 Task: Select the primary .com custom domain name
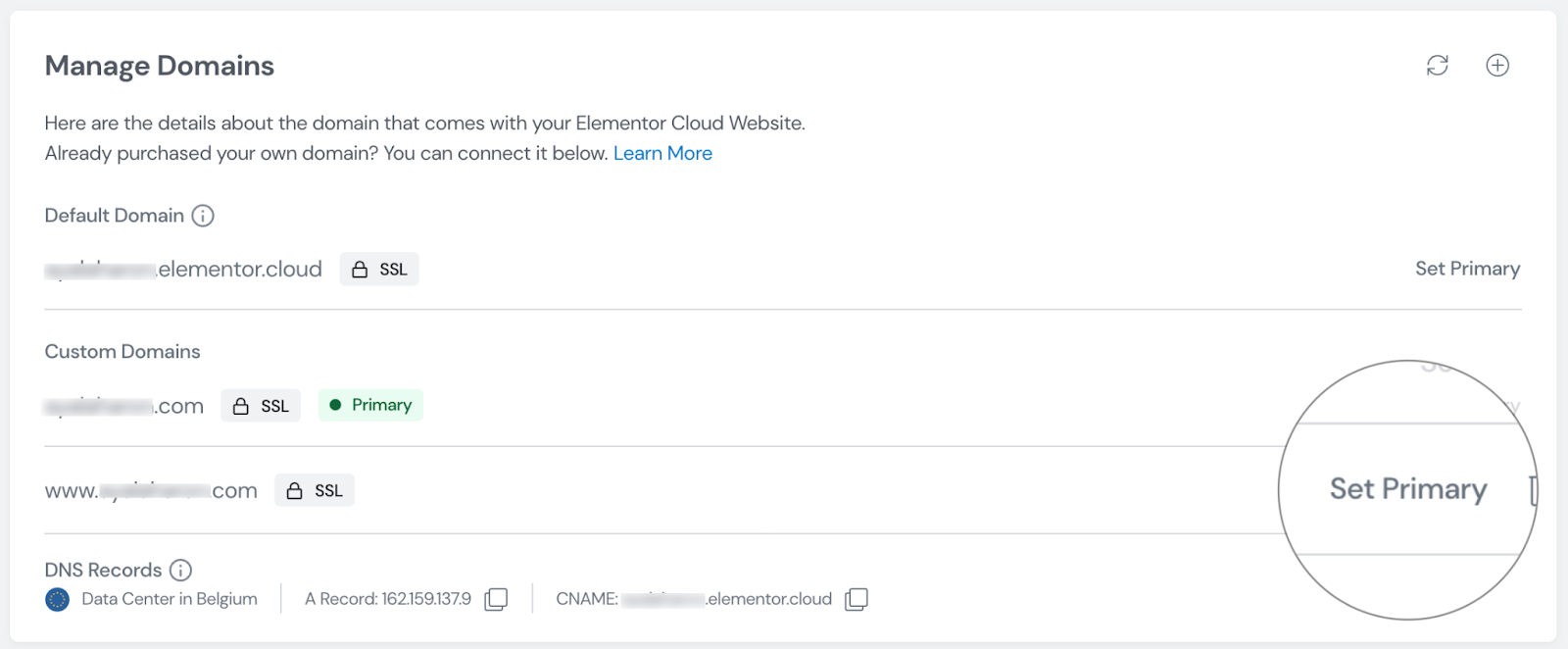point(124,406)
